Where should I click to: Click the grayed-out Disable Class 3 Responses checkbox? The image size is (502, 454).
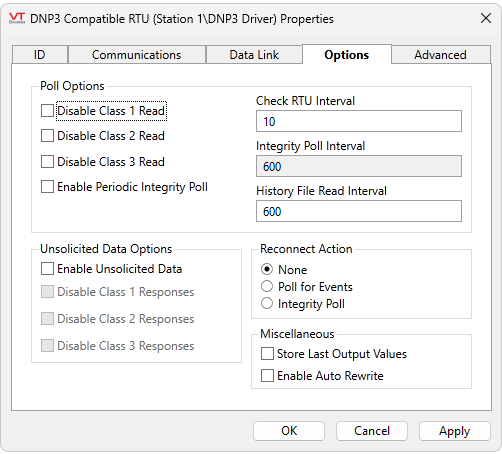coord(47,346)
